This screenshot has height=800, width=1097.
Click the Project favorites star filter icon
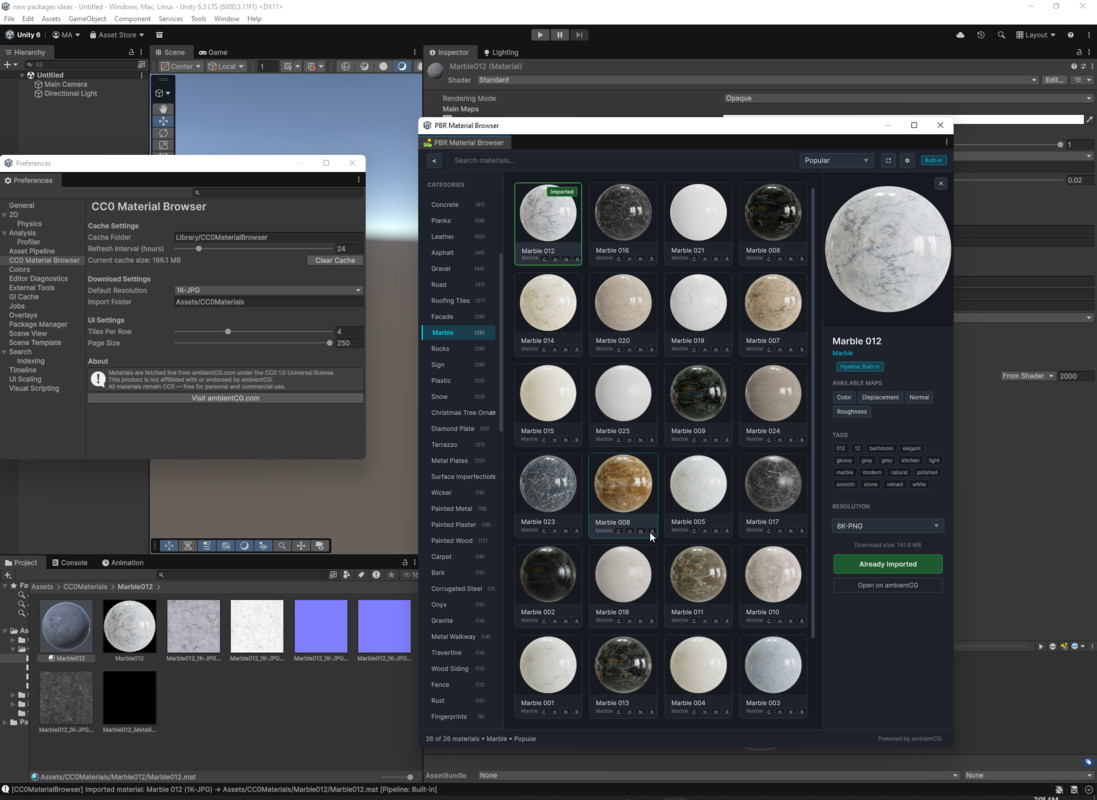(390, 575)
